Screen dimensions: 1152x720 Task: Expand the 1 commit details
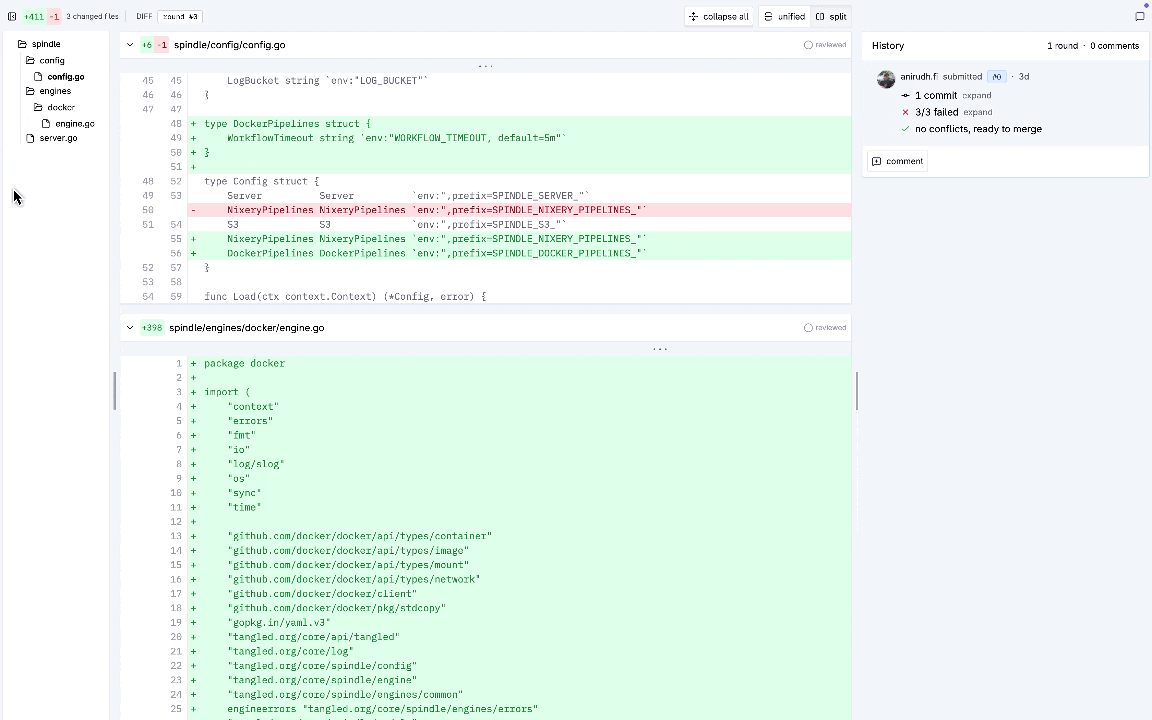tap(977, 96)
